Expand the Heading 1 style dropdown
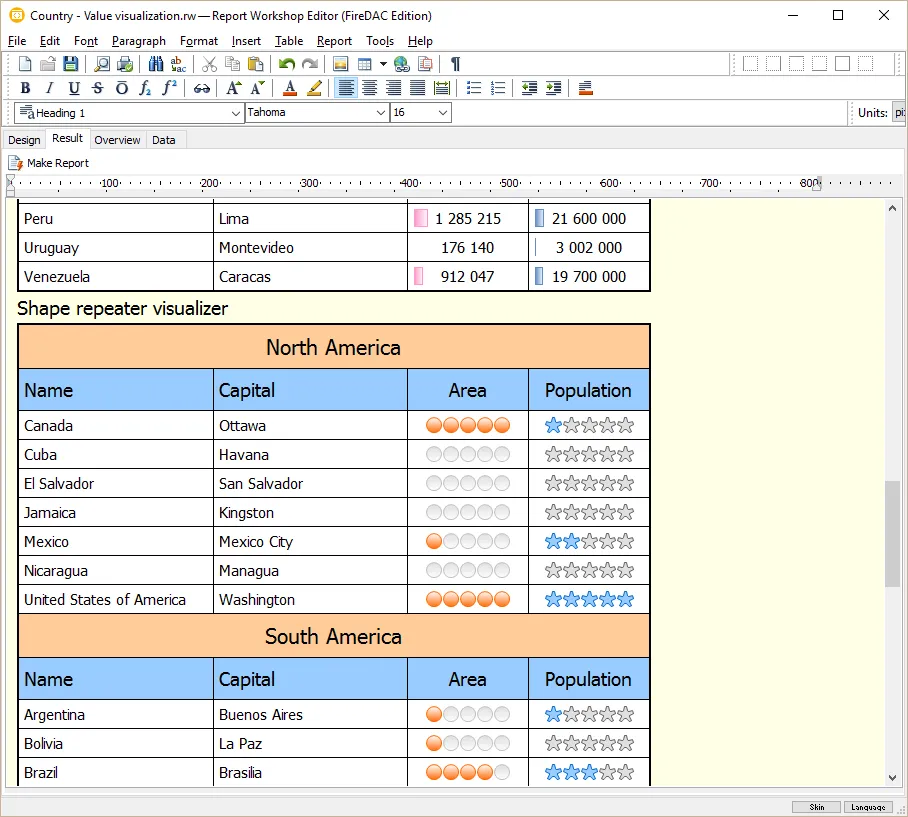Image resolution: width=908 pixels, height=817 pixels. [x=236, y=113]
